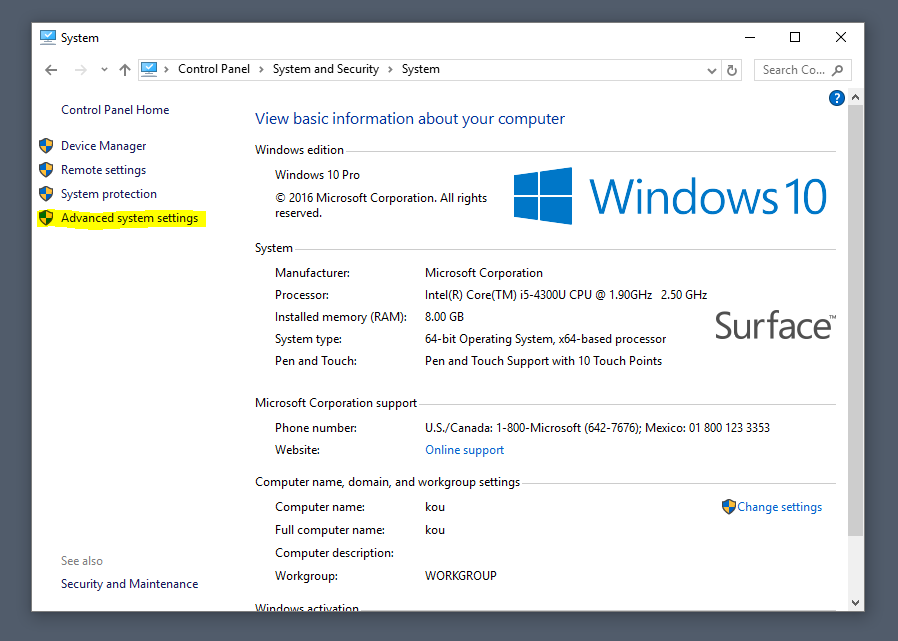Click the Advanced system settings shield icon
898x641 pixels.
pos(46,218)
